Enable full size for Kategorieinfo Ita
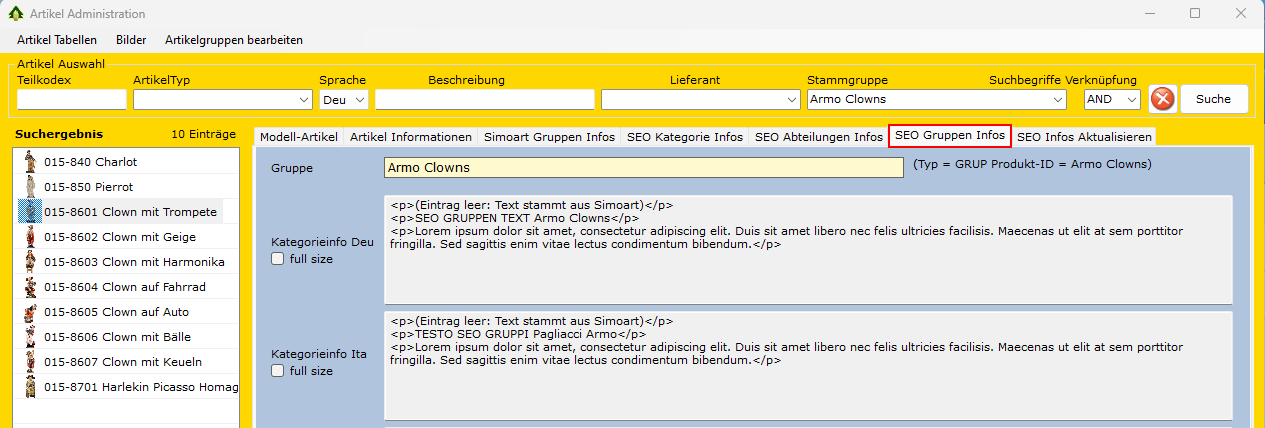Viewport: 1265px width, 428px height. click(278, 371)
